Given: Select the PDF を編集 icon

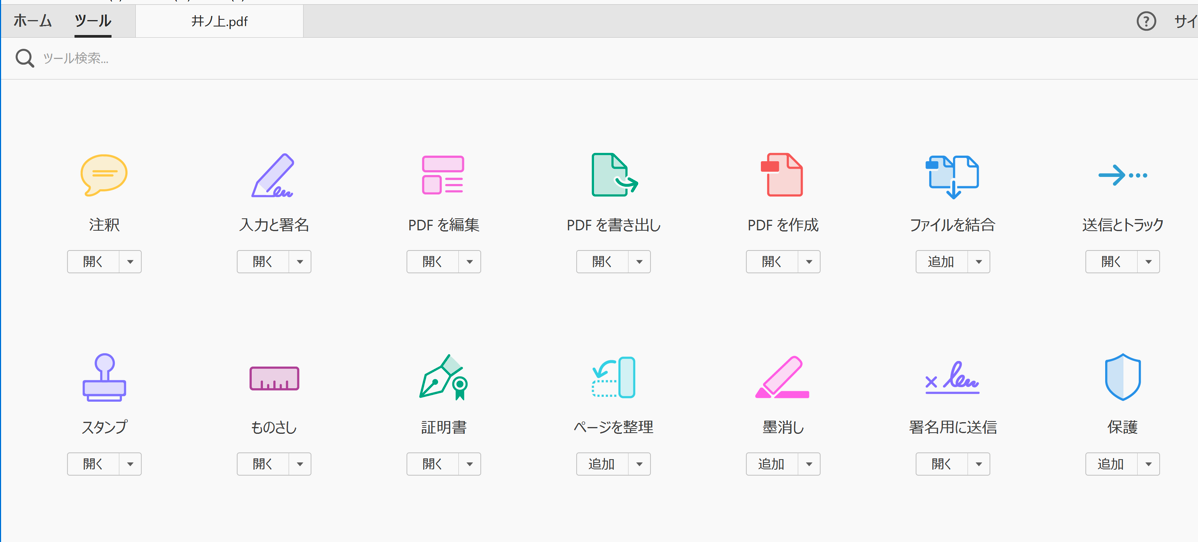Looking at the screenshot, I should pyautogui.click(x=443, y=175).
